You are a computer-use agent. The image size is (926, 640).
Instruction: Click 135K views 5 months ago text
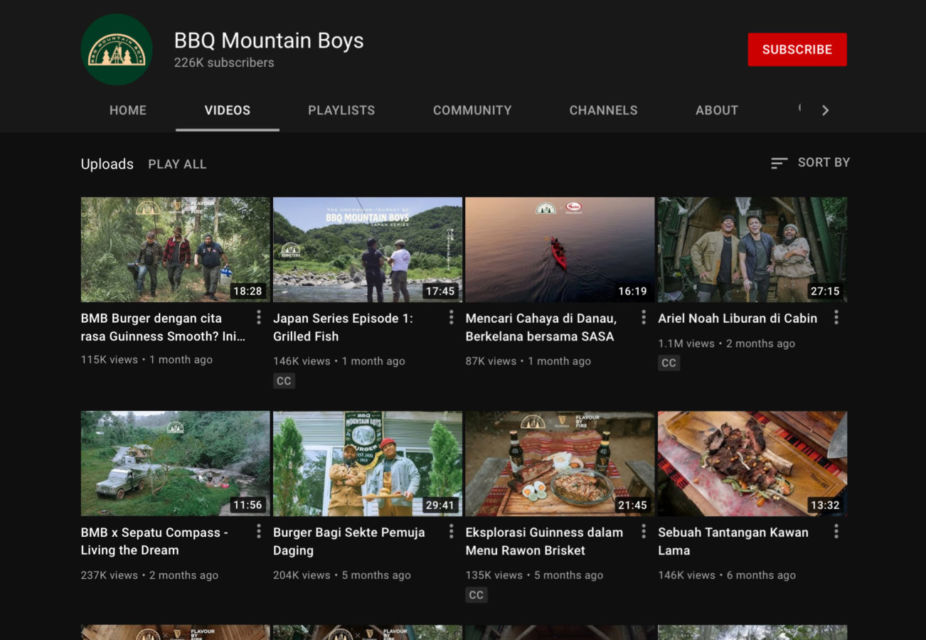[x=534, y=575]
